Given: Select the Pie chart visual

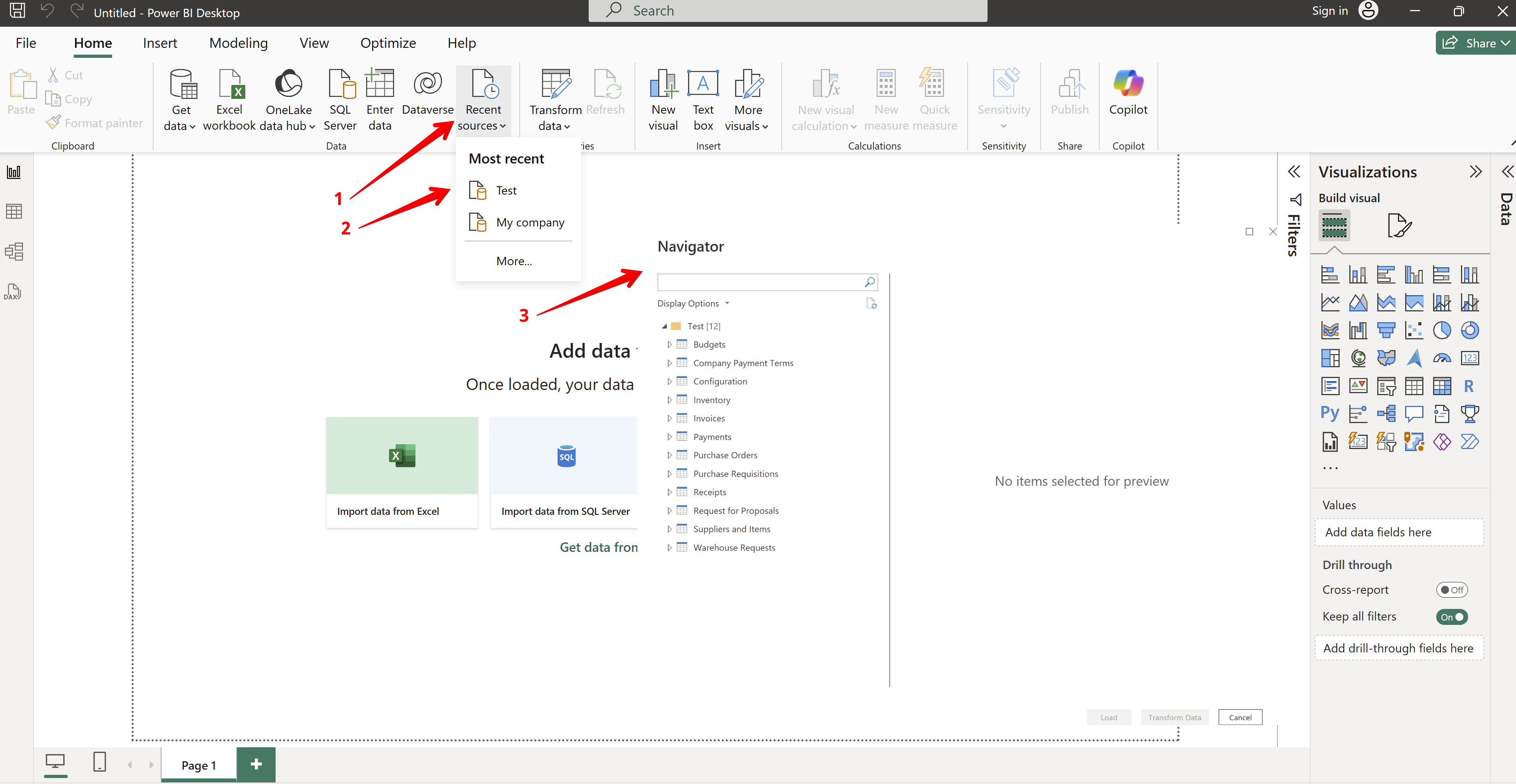Looking at the screenshot, I should (1442, 330).
